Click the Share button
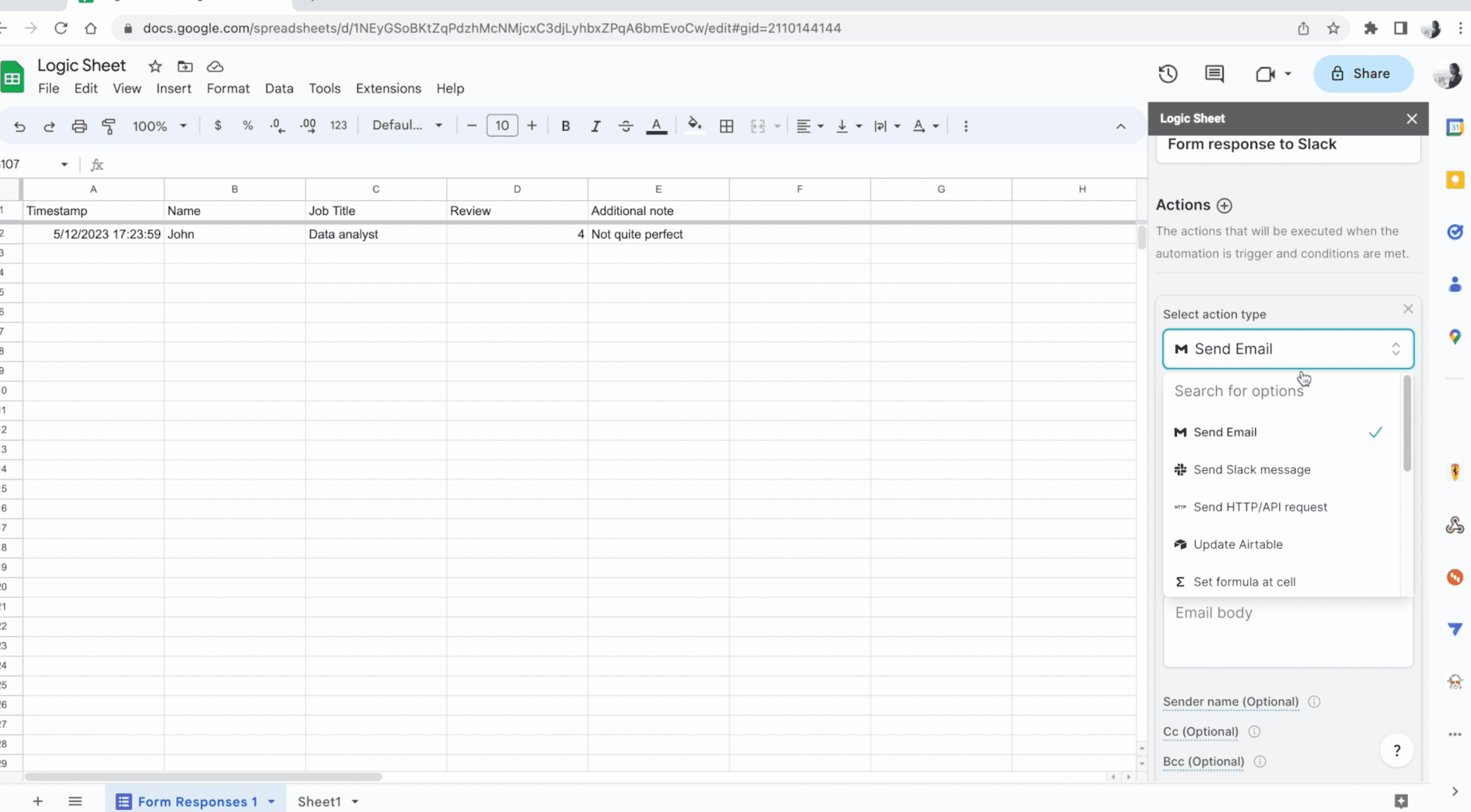 (x=1362, y=74)
